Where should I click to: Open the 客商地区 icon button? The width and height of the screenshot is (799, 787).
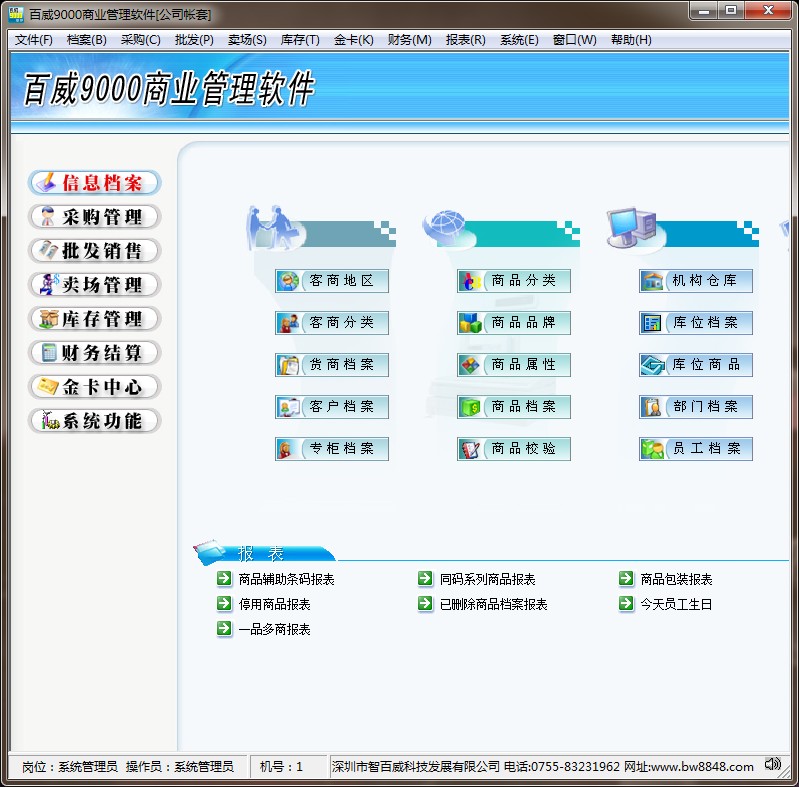332,281
